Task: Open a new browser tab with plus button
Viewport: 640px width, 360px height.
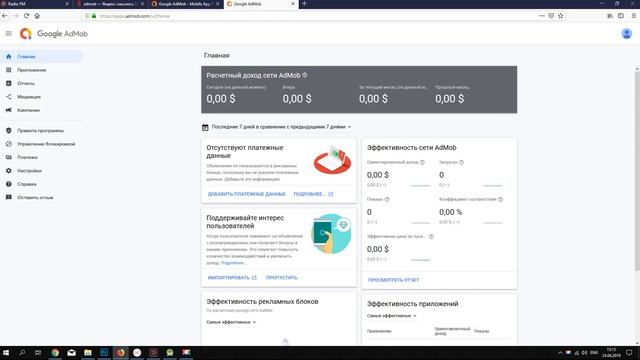Action: (x=304, y=4)
